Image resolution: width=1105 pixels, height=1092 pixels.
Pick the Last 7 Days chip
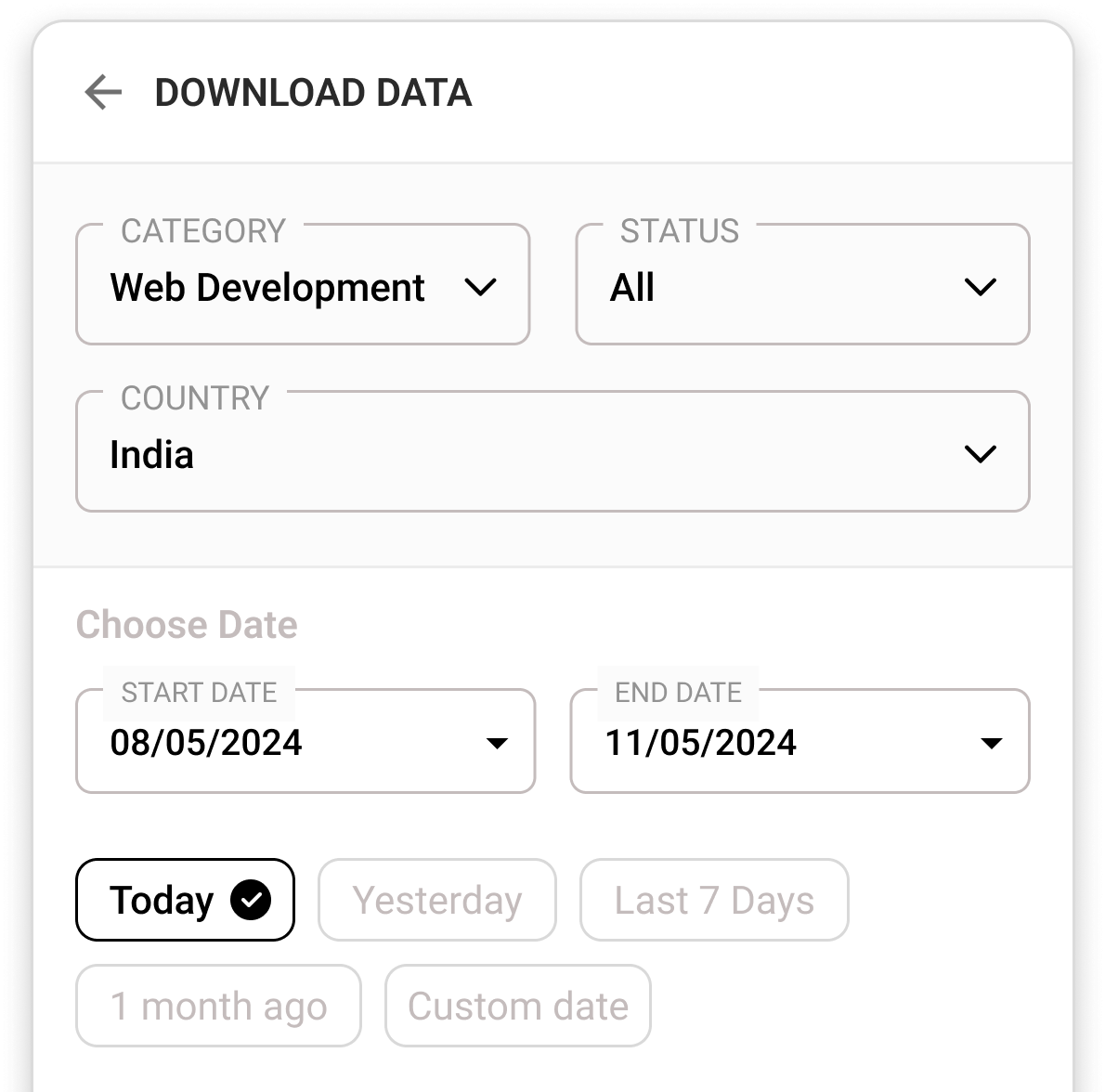714,900
